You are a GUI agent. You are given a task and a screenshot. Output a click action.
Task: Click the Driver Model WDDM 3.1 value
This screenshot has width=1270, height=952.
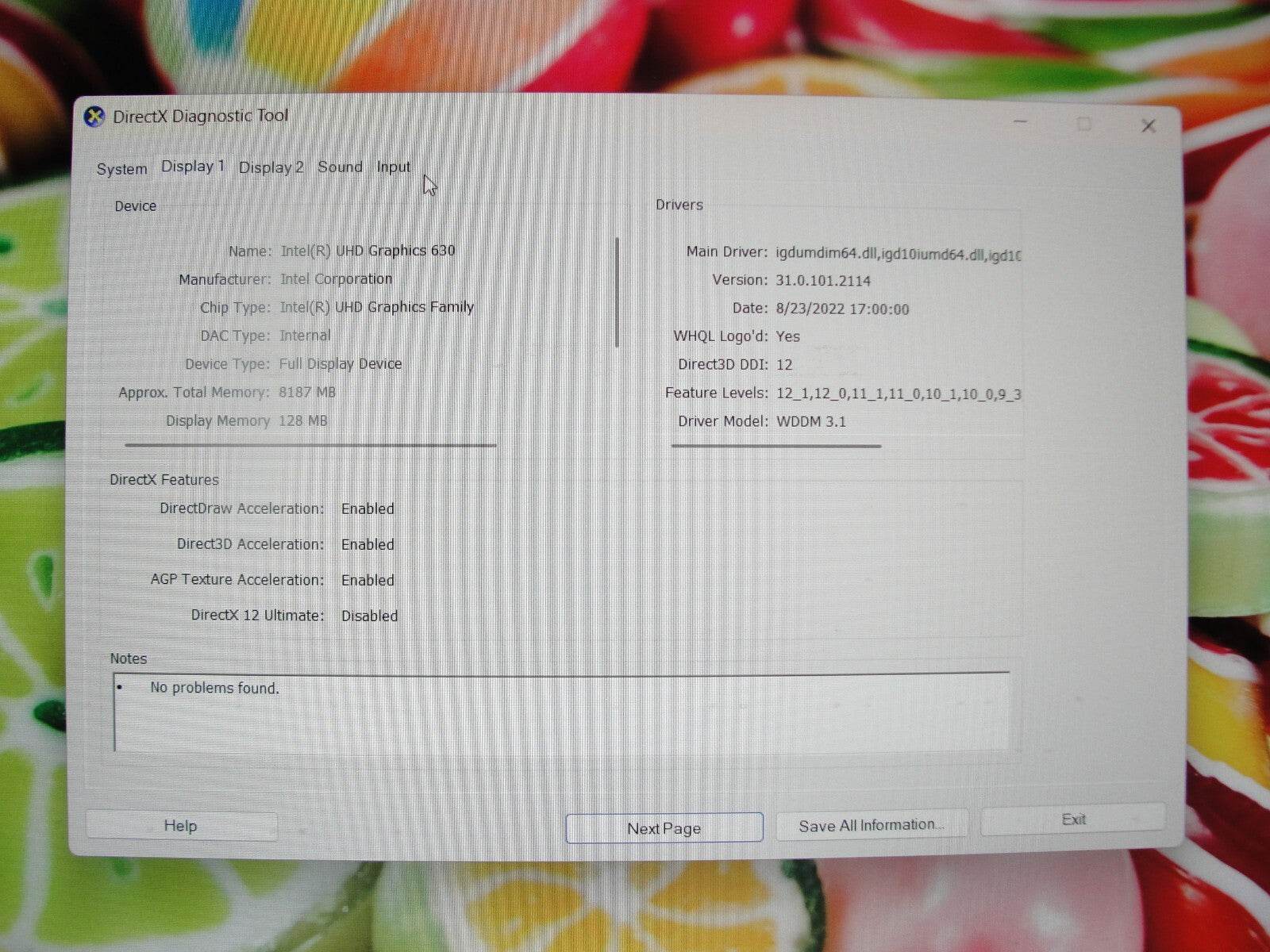810,421
